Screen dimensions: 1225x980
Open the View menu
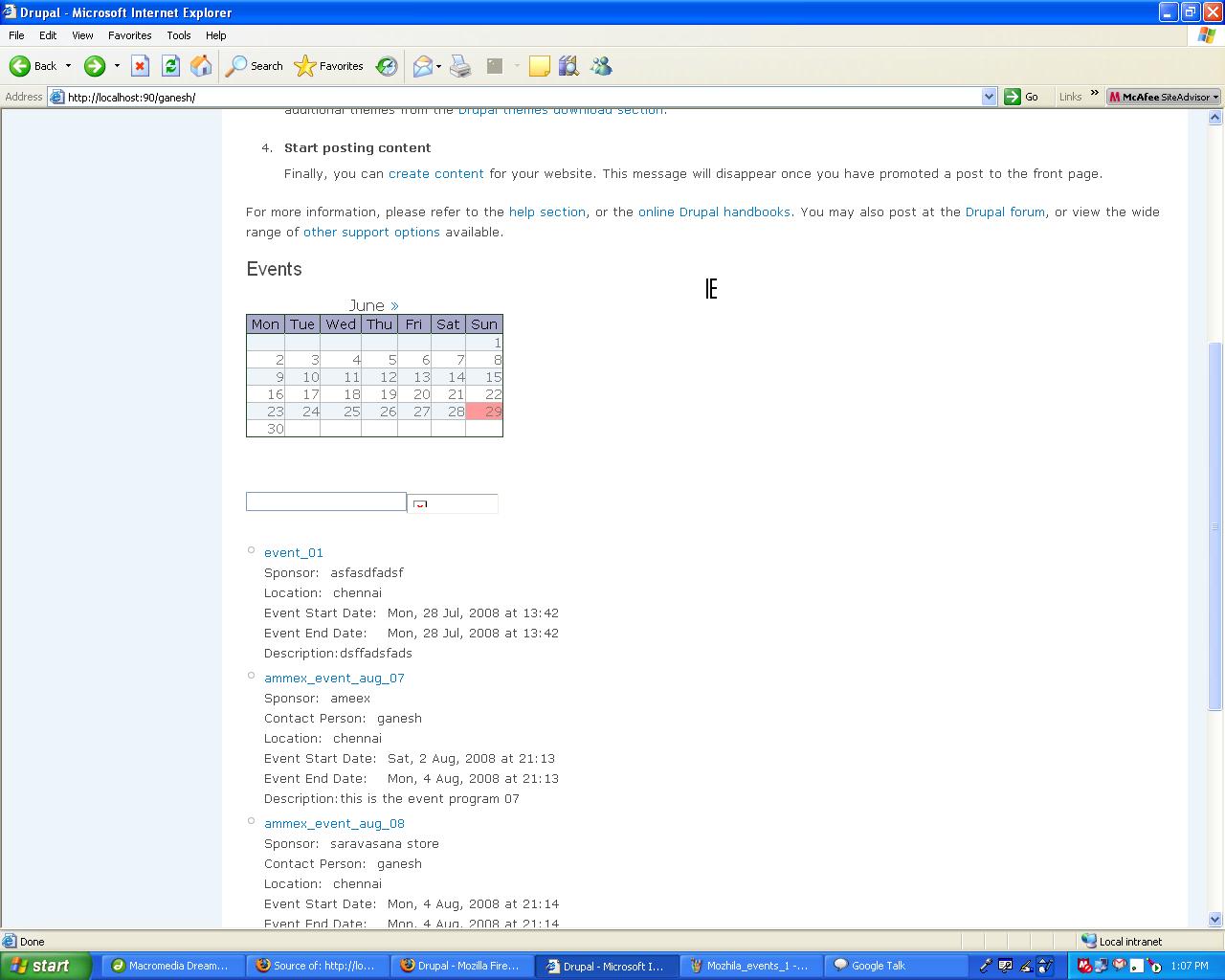(x=82, y=35)
